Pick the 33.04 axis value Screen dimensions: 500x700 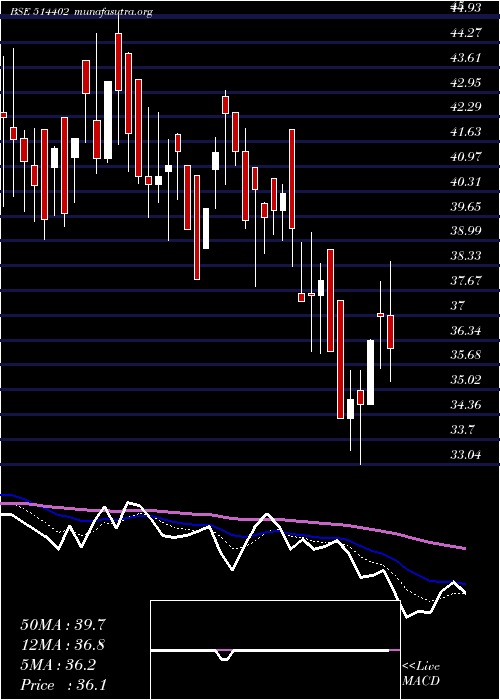(x=467, y=455)
